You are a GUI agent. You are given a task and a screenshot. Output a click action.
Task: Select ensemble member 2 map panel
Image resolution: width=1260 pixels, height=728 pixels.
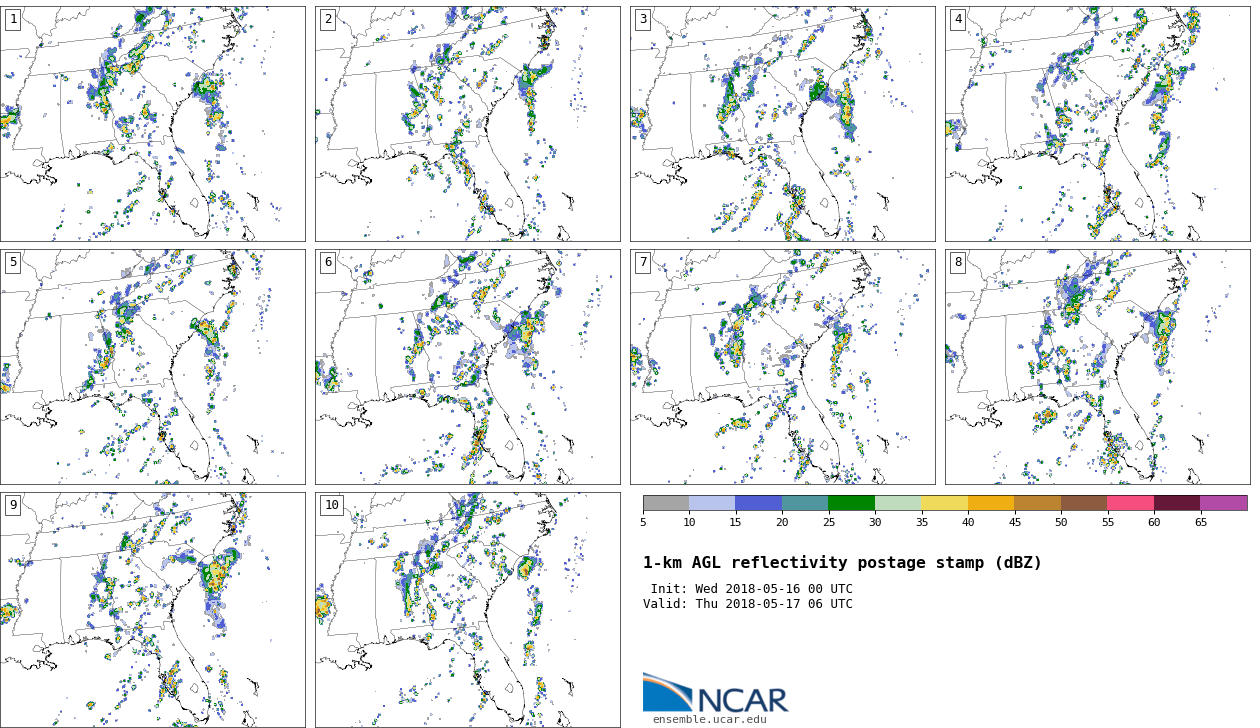pos(467,124)
